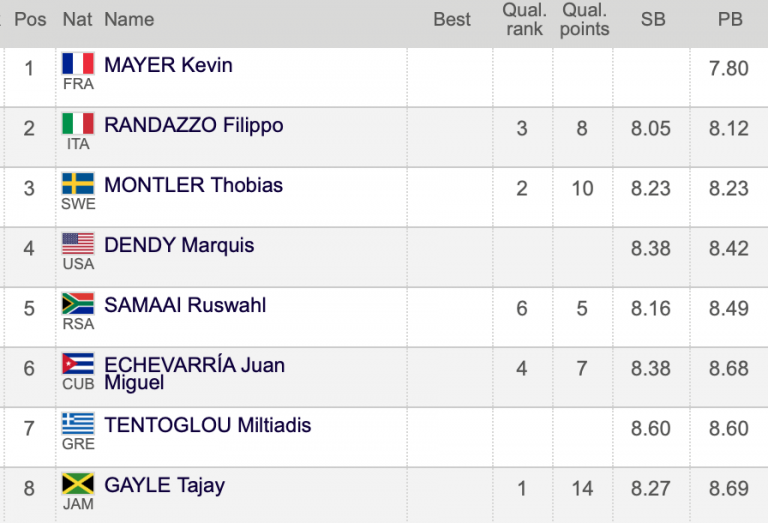Open ECHEVARRÍA Juan Miguel's profile

[194, 365]
